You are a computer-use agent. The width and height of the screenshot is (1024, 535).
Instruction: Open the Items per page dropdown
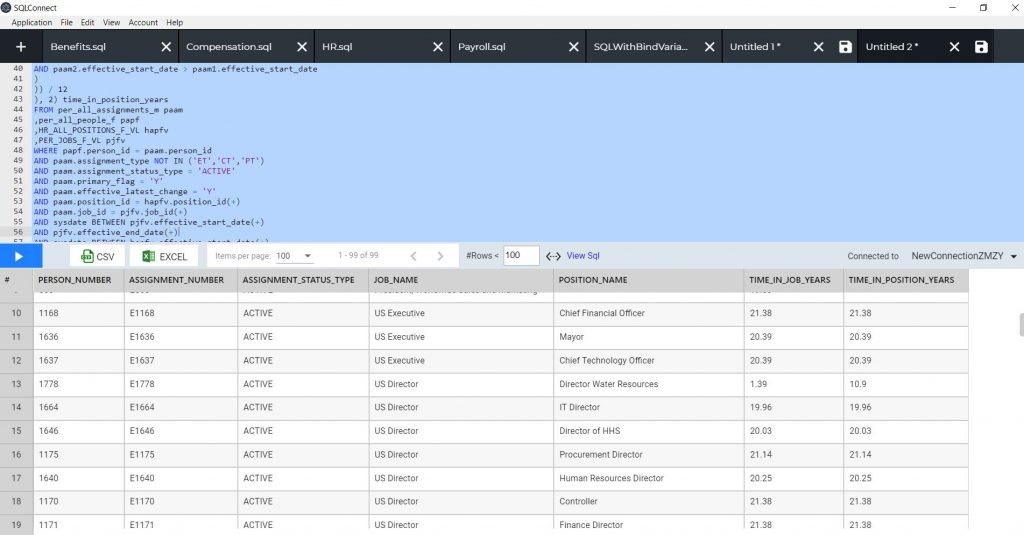click(x=294, y=255)
